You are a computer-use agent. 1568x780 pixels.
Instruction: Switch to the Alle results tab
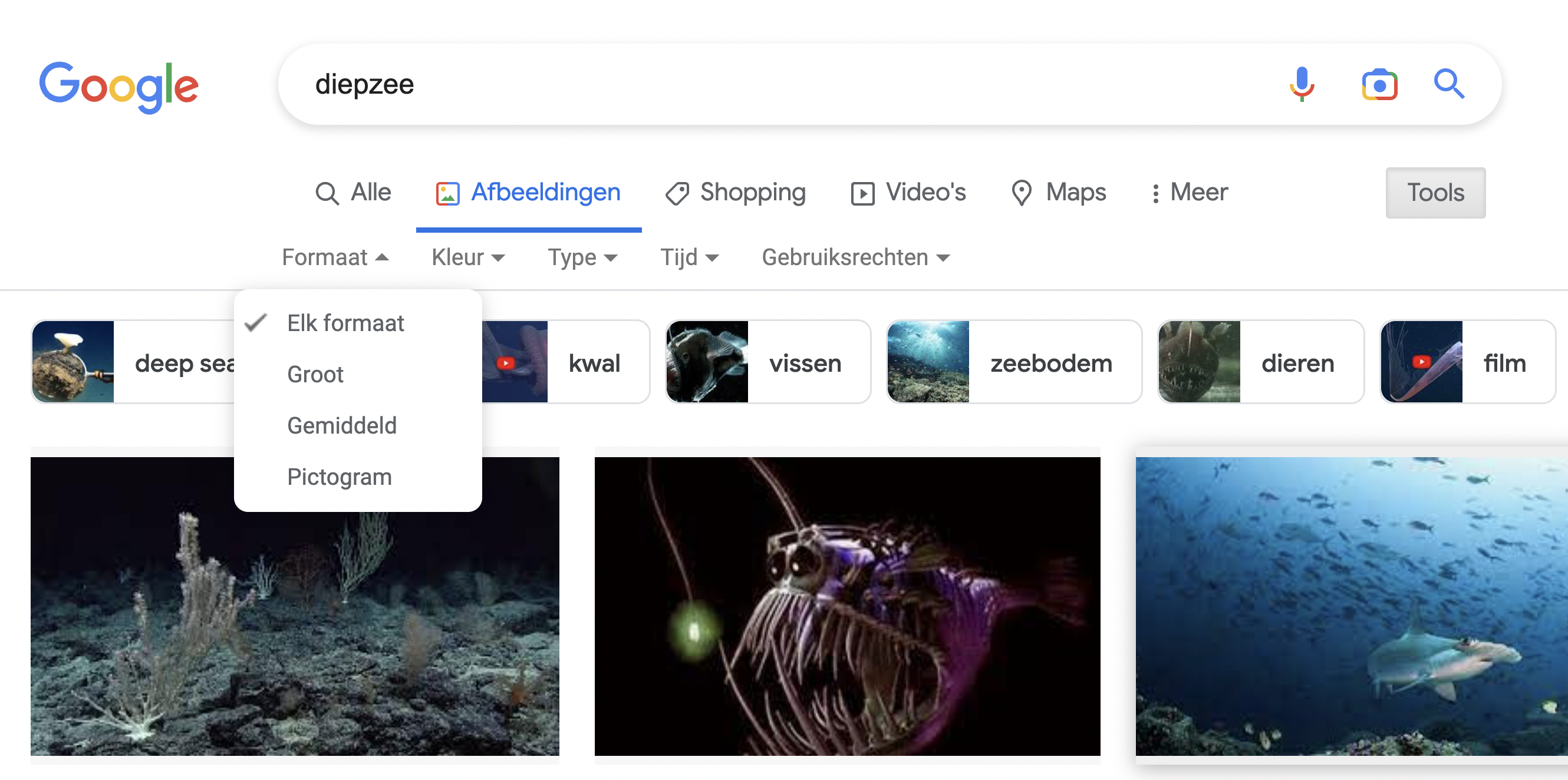click(x=353, y=192)
